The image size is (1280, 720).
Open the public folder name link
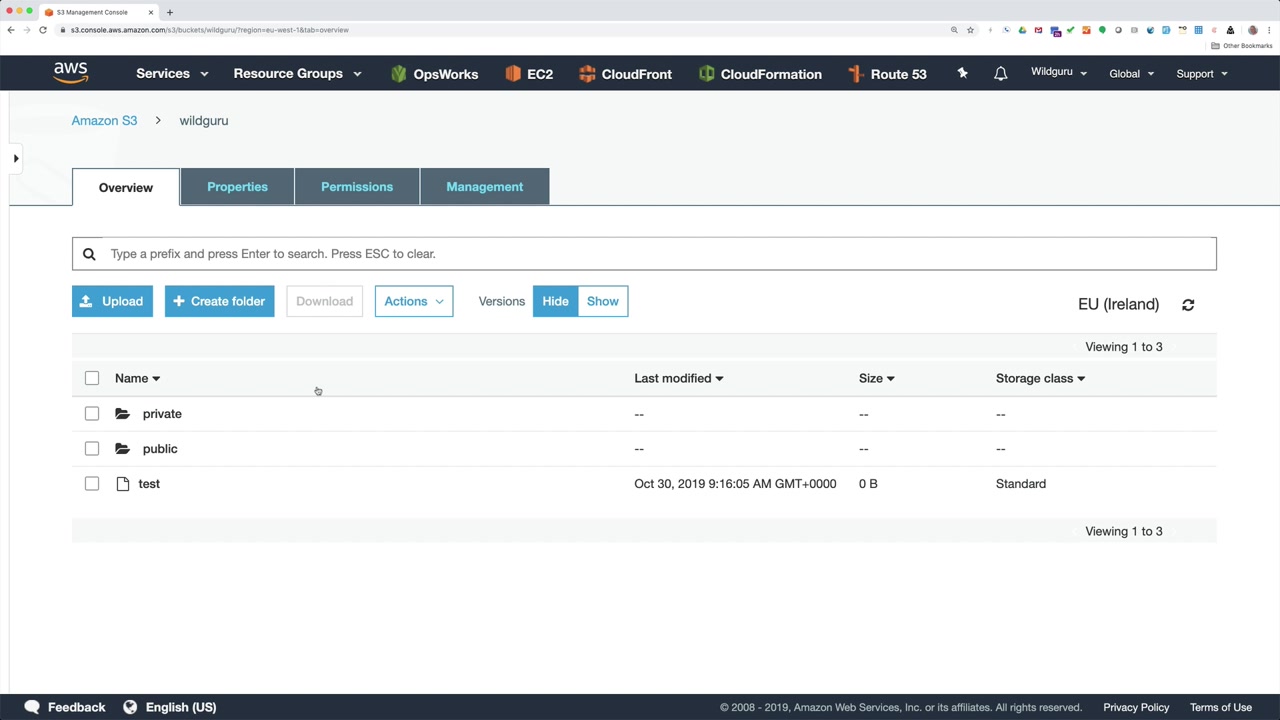pos(160,449)
